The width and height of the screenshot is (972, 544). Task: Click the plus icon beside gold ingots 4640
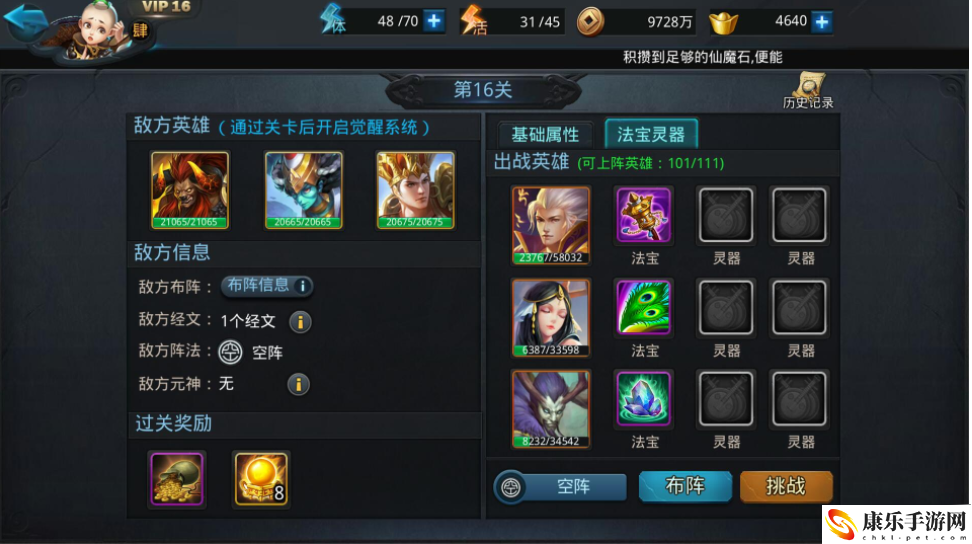pyautogui.click(x=822, y=22)
